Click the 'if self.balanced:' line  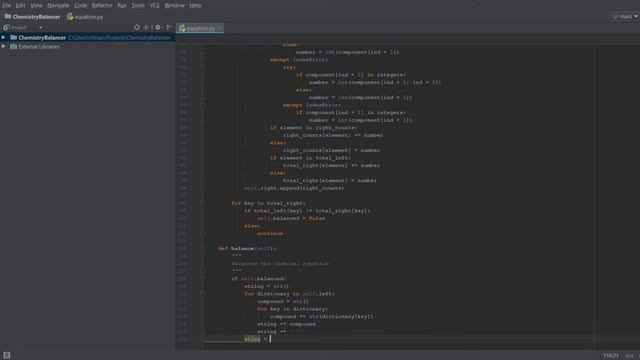(x=259, y=279)
